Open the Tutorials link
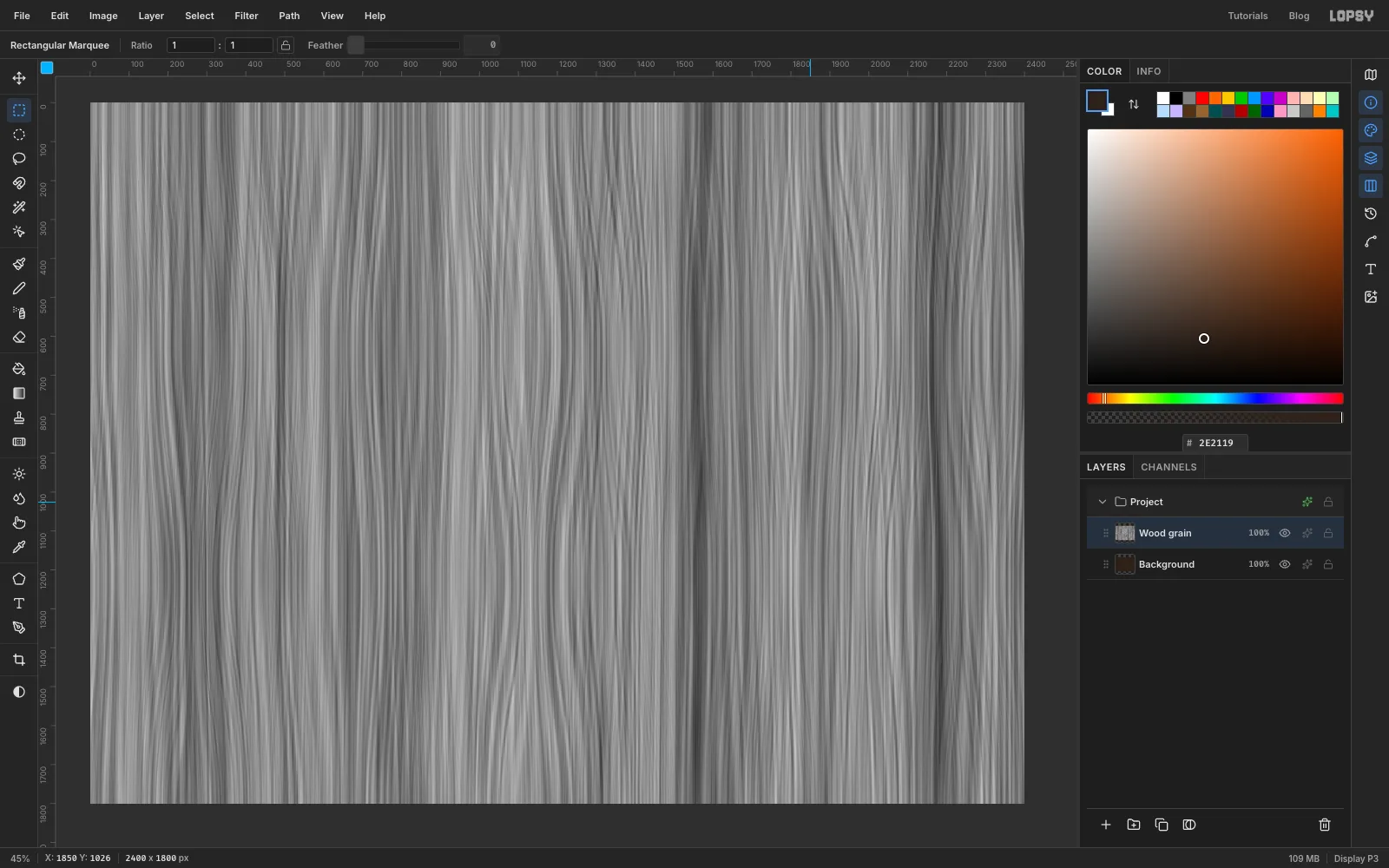Image resolution: width=1389 pixels, height=868 pixels. [x=1247, y=16]
